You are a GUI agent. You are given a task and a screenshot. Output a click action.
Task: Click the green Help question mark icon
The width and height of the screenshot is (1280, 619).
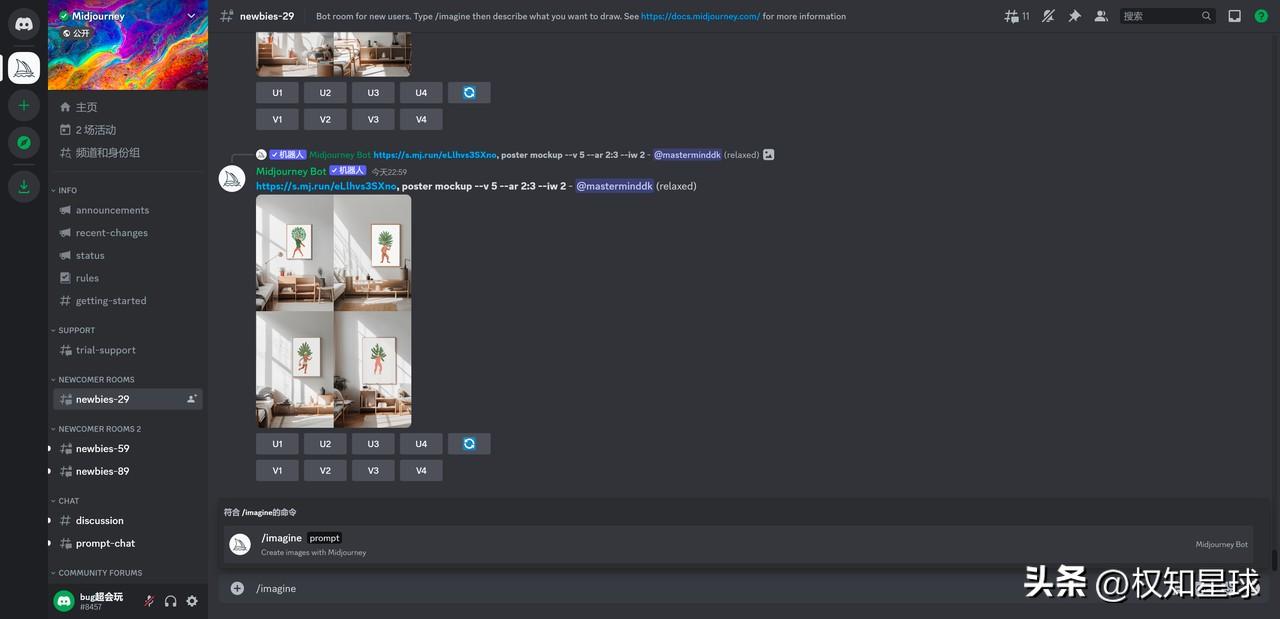pyautogui.click(x=1261, y=16)
